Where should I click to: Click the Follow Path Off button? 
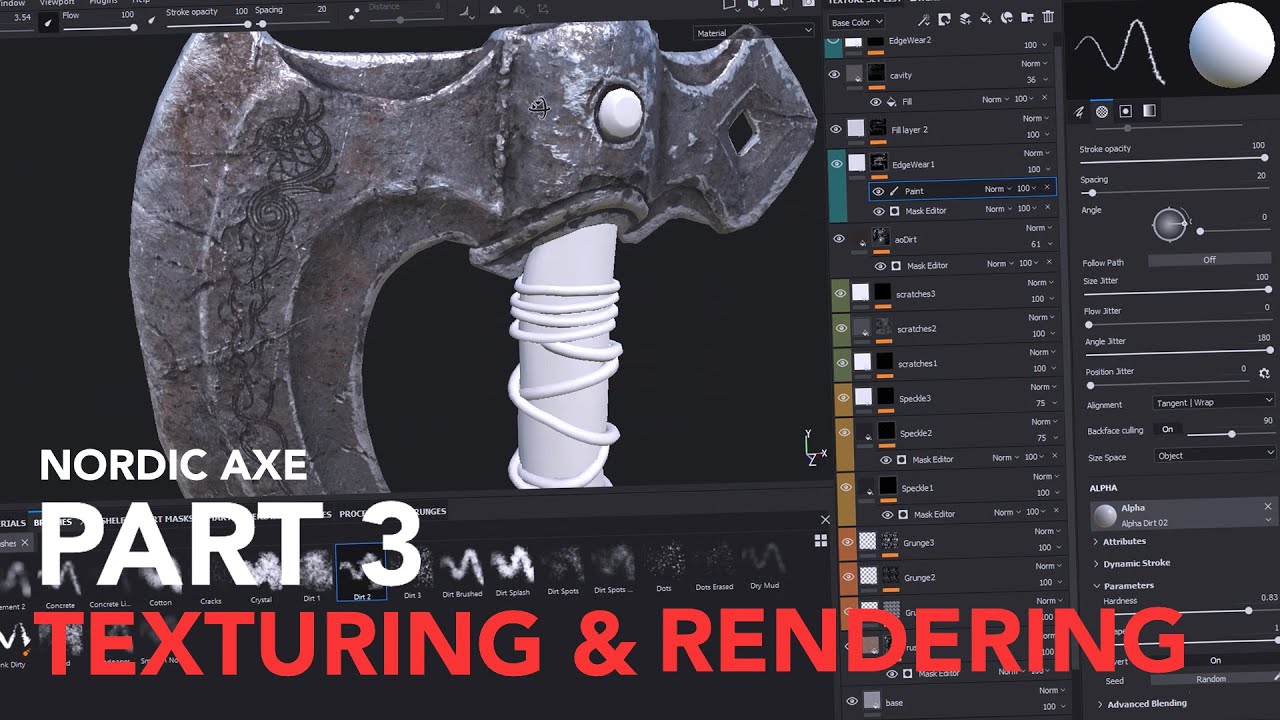pyautogui.click(x=1209, y=260)
